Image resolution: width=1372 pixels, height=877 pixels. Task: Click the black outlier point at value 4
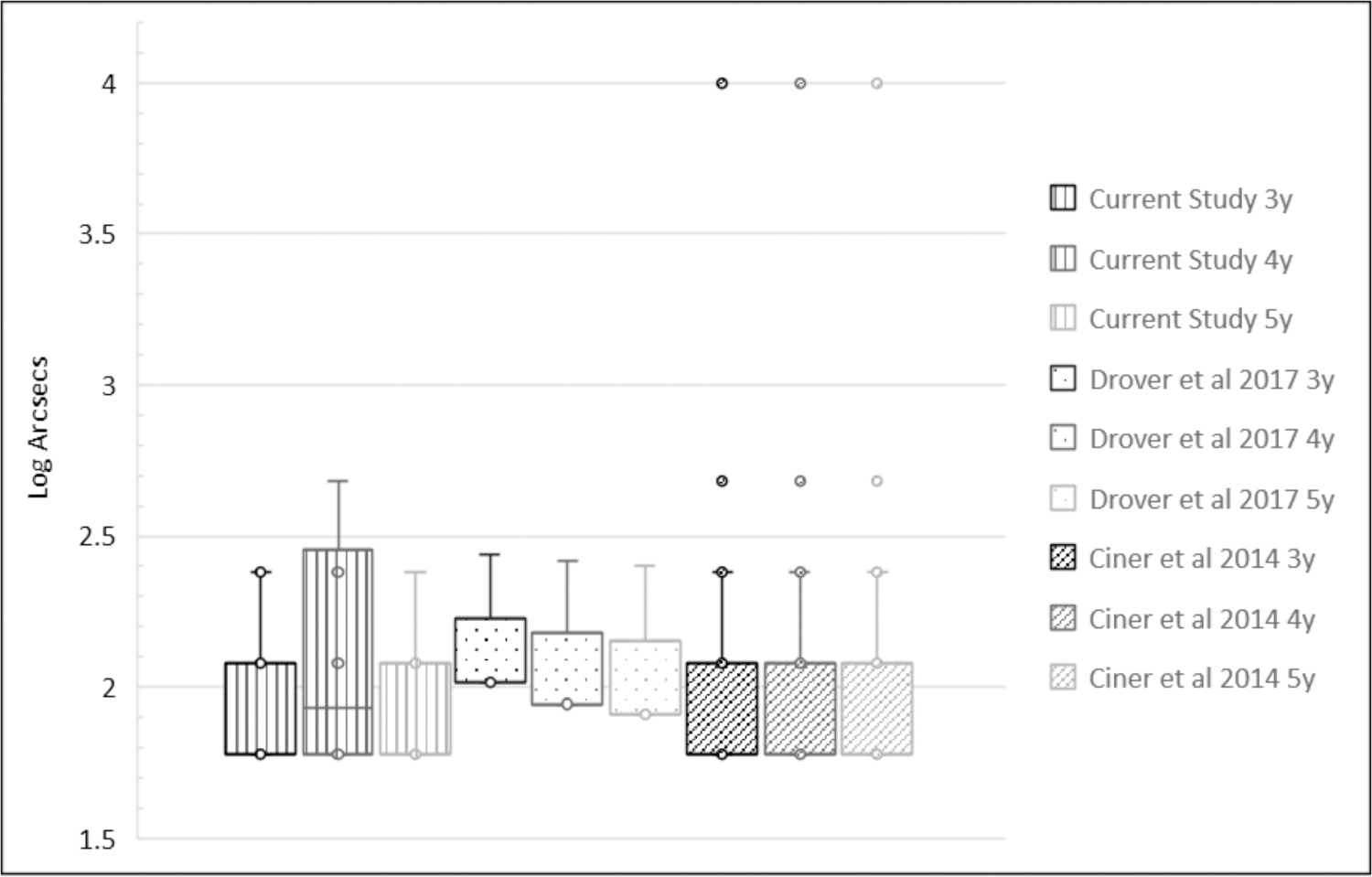coord(722,83)
